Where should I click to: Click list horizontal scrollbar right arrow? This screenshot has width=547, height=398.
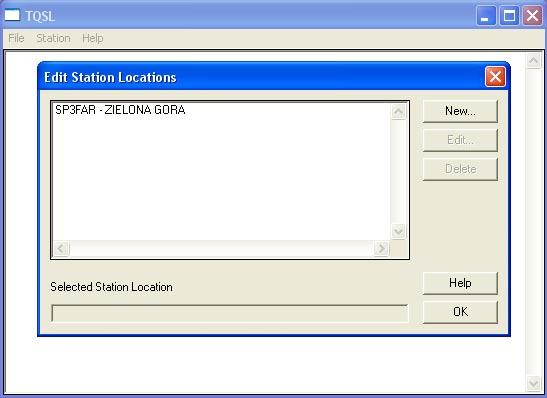(381, 249)
